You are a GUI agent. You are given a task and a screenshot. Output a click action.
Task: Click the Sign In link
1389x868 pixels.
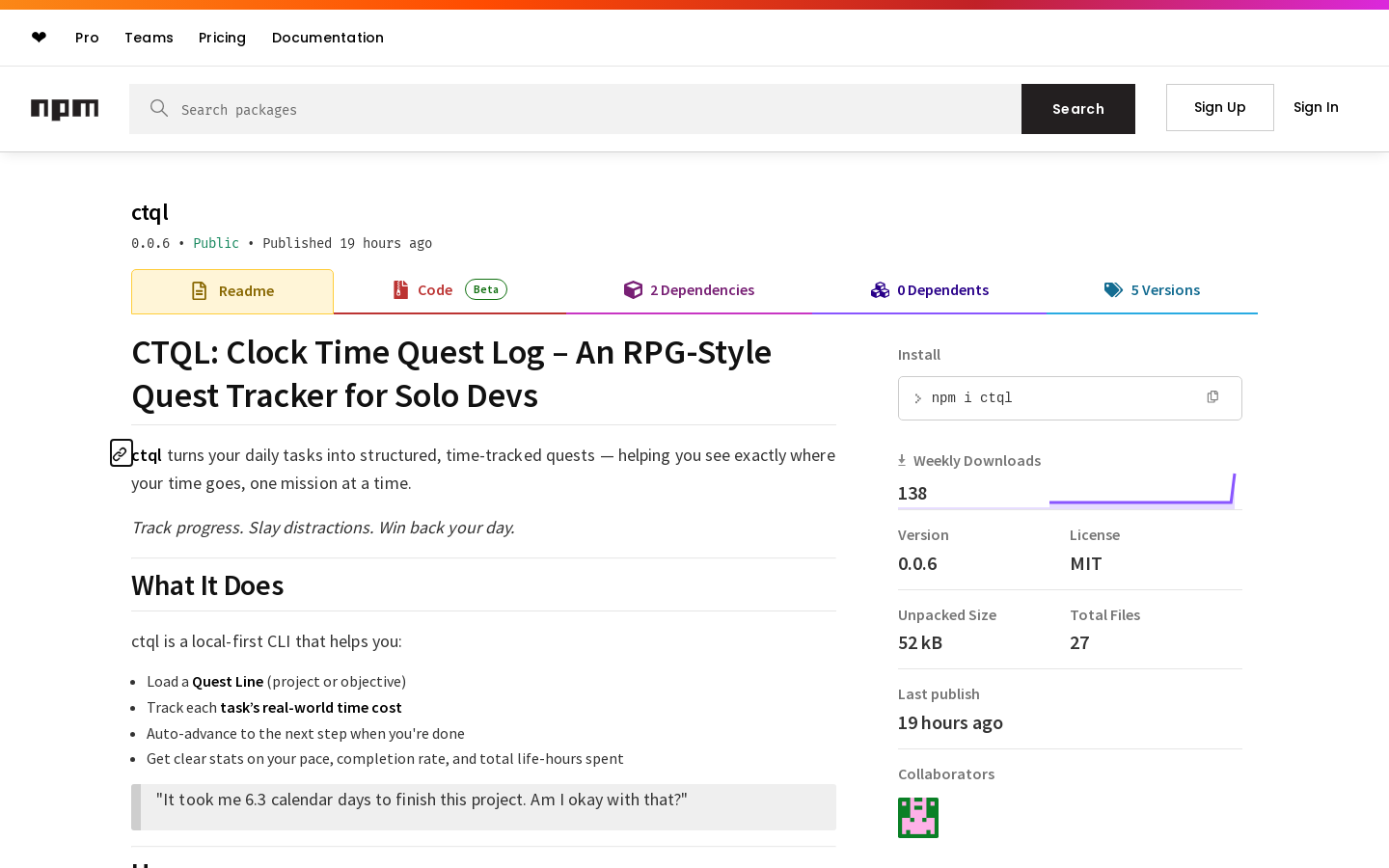pos(1316,107)
